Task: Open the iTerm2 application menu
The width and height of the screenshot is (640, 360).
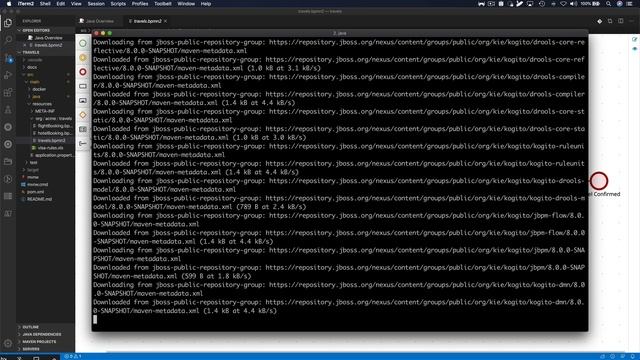Action: [25, 4]
